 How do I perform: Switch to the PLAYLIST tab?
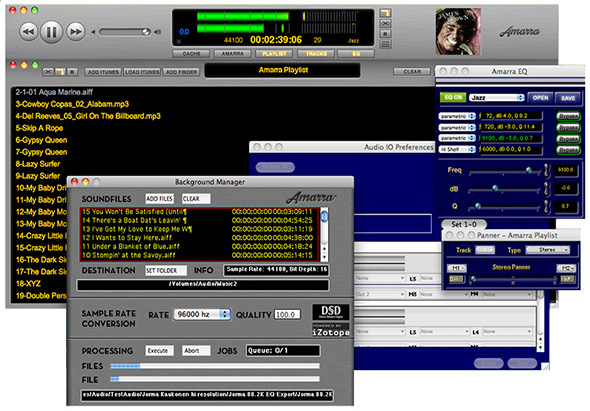click(x=274, y=54)
